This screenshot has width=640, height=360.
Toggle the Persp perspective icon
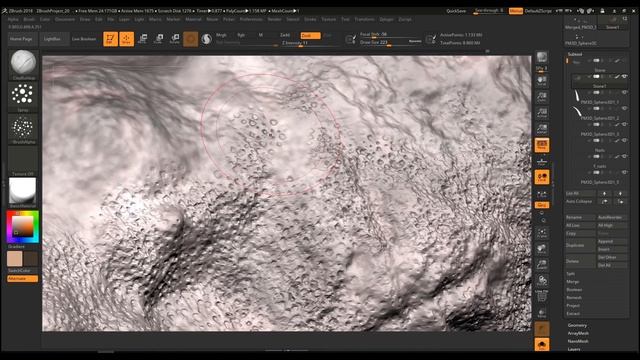pyautogui.click(x=542, y=145)
